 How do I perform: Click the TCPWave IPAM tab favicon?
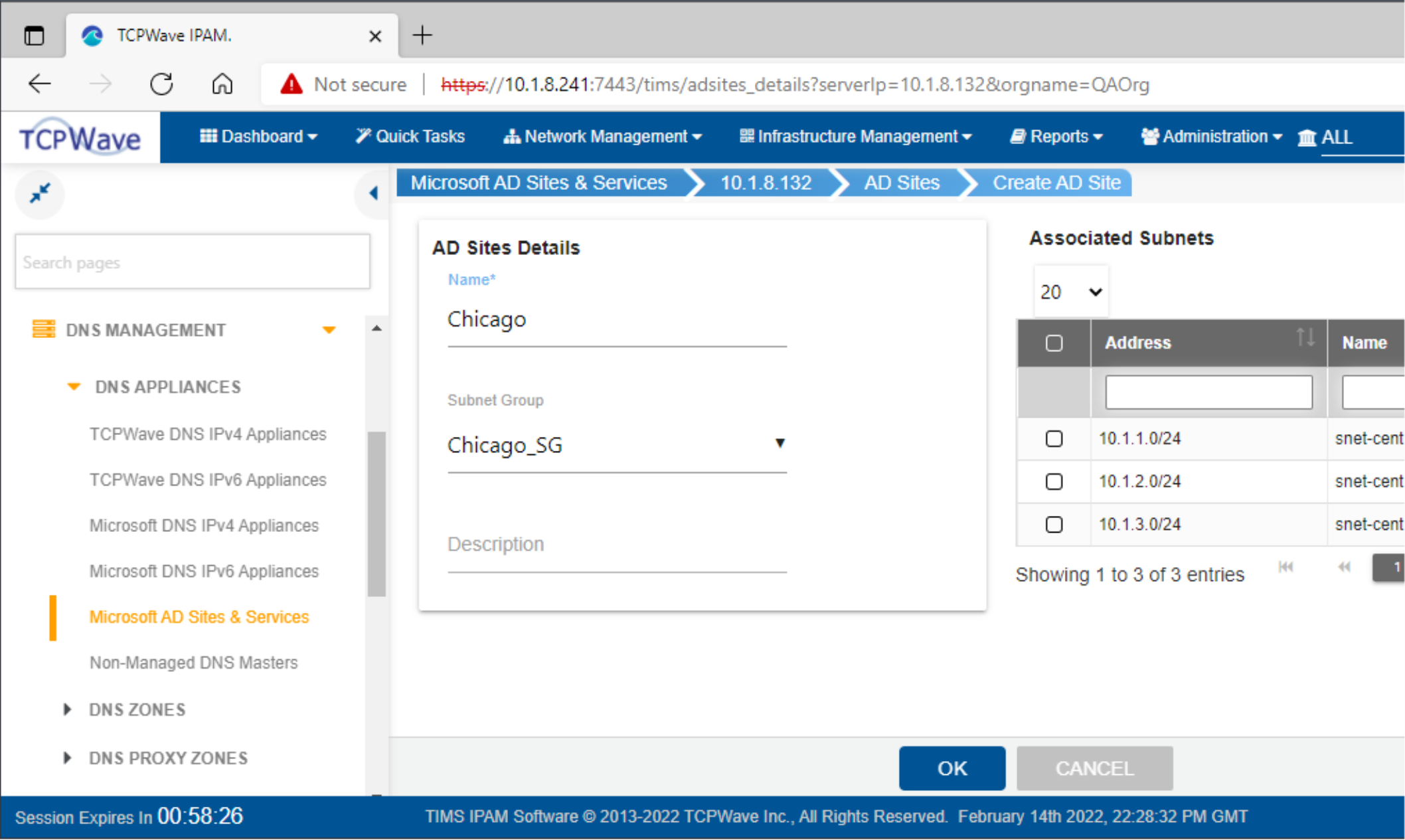[92, 35]
